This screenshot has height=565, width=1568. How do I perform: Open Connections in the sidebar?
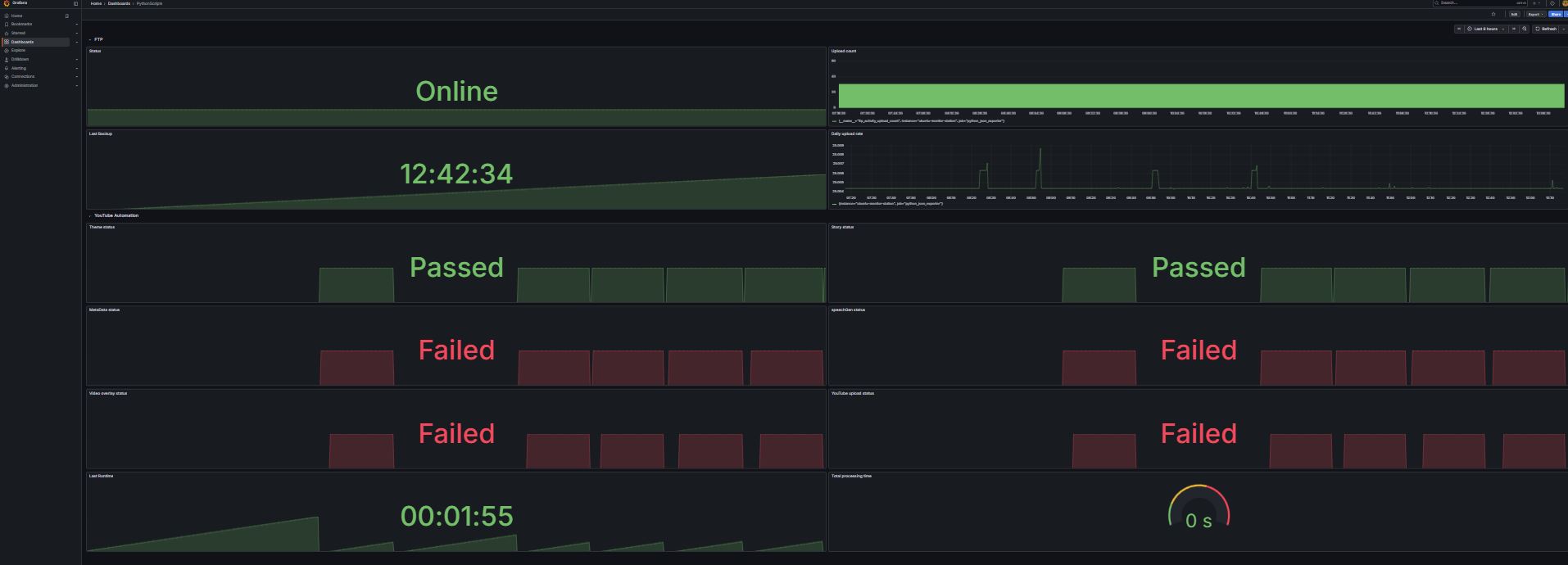pyautogui.click(x=23, y=76)
